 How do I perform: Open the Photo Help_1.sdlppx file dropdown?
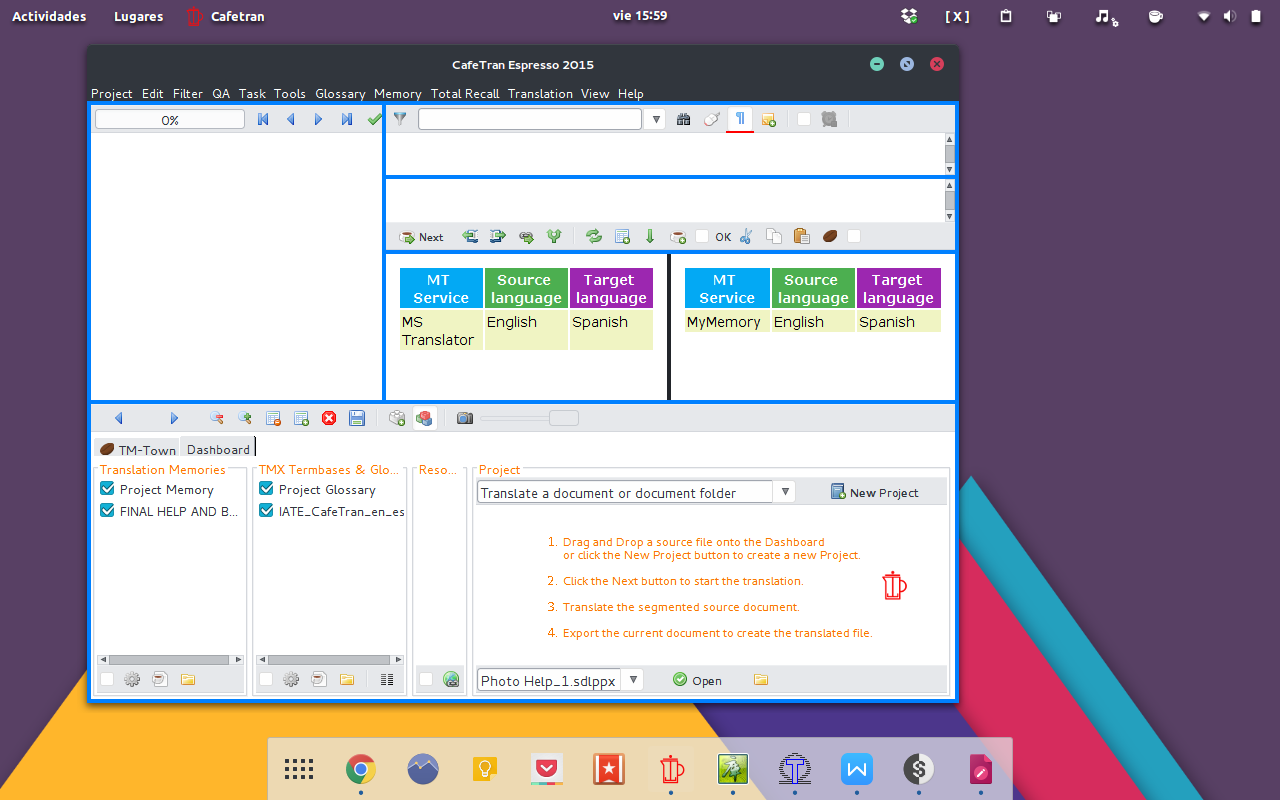pos(633,680)
